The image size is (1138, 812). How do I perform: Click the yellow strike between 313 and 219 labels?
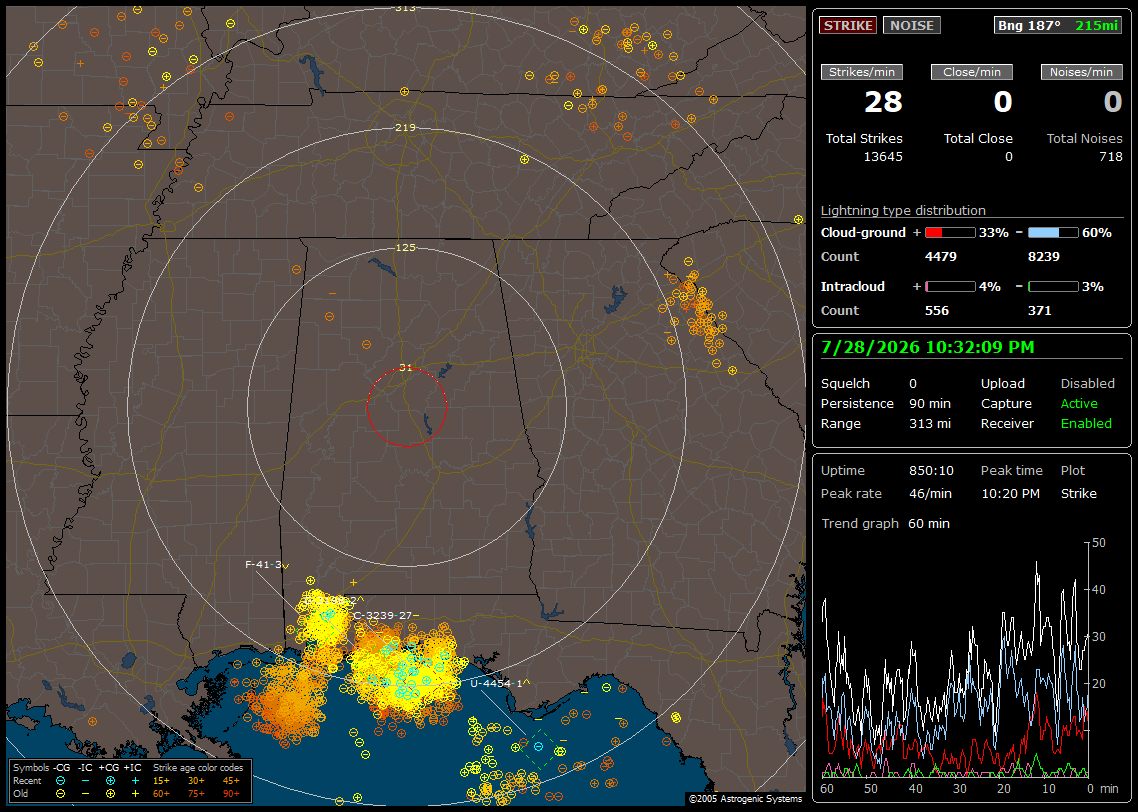tap(404, 91)
